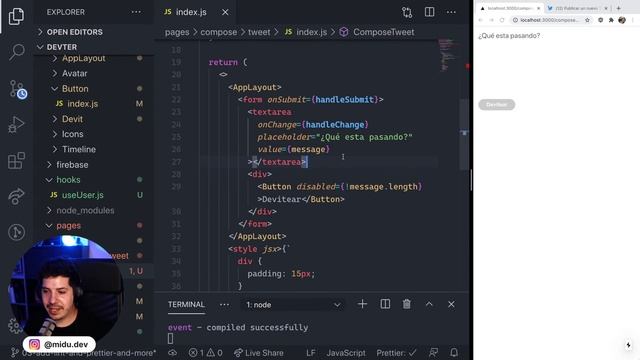Open the browser profile avatar
The image size is (640, 360).
(622, 20)
